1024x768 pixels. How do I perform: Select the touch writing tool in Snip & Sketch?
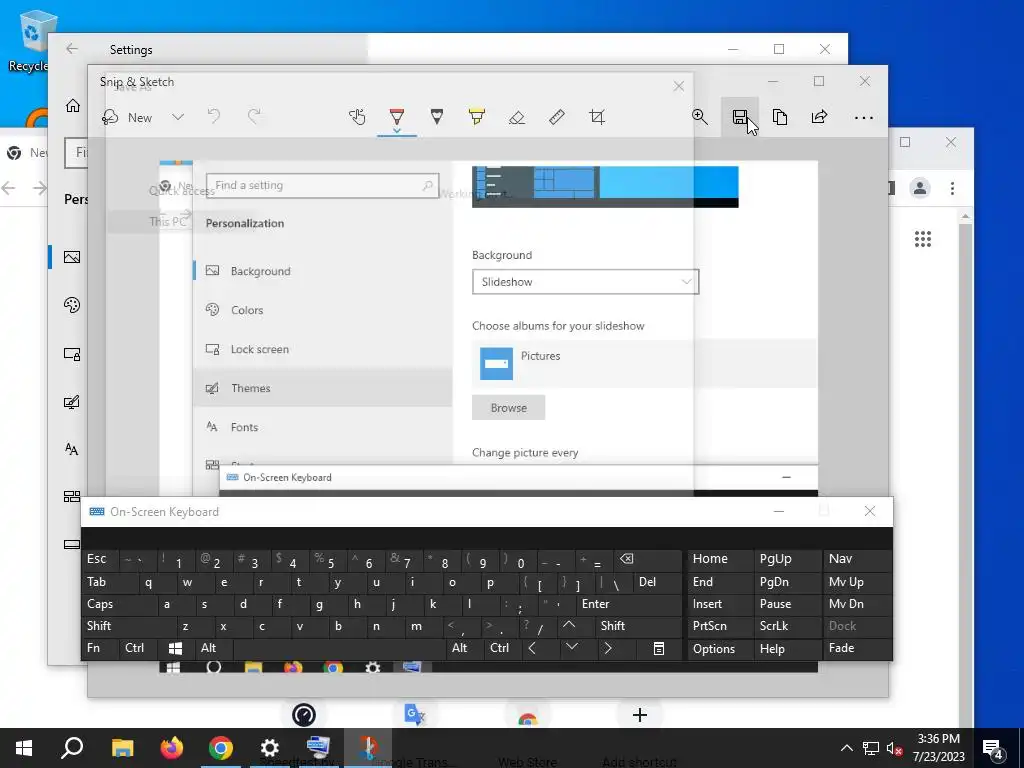[x=357, y=117]
